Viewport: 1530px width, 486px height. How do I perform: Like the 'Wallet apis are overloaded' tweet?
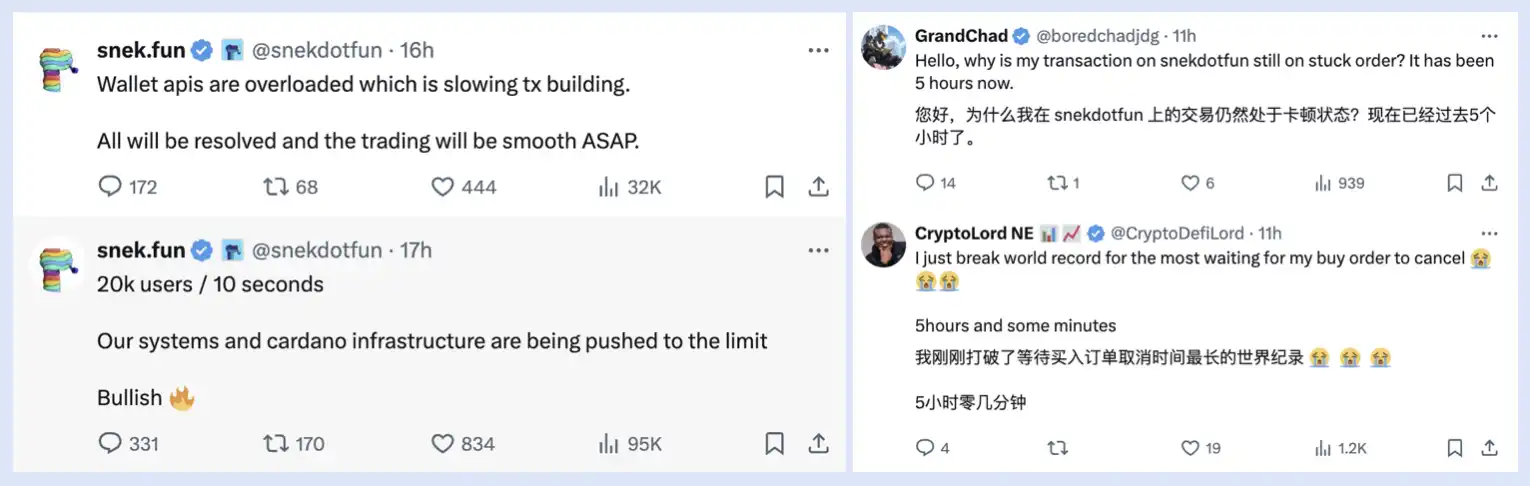click(x=443, y=187)
